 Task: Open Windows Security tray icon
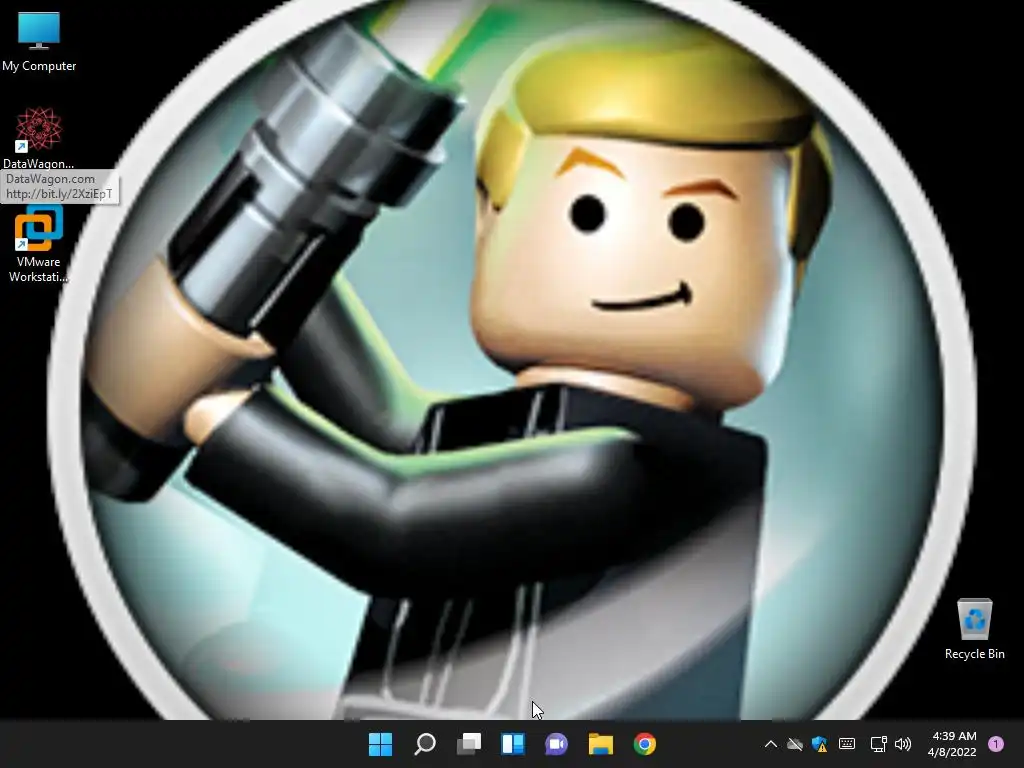[x=820, y=744]
